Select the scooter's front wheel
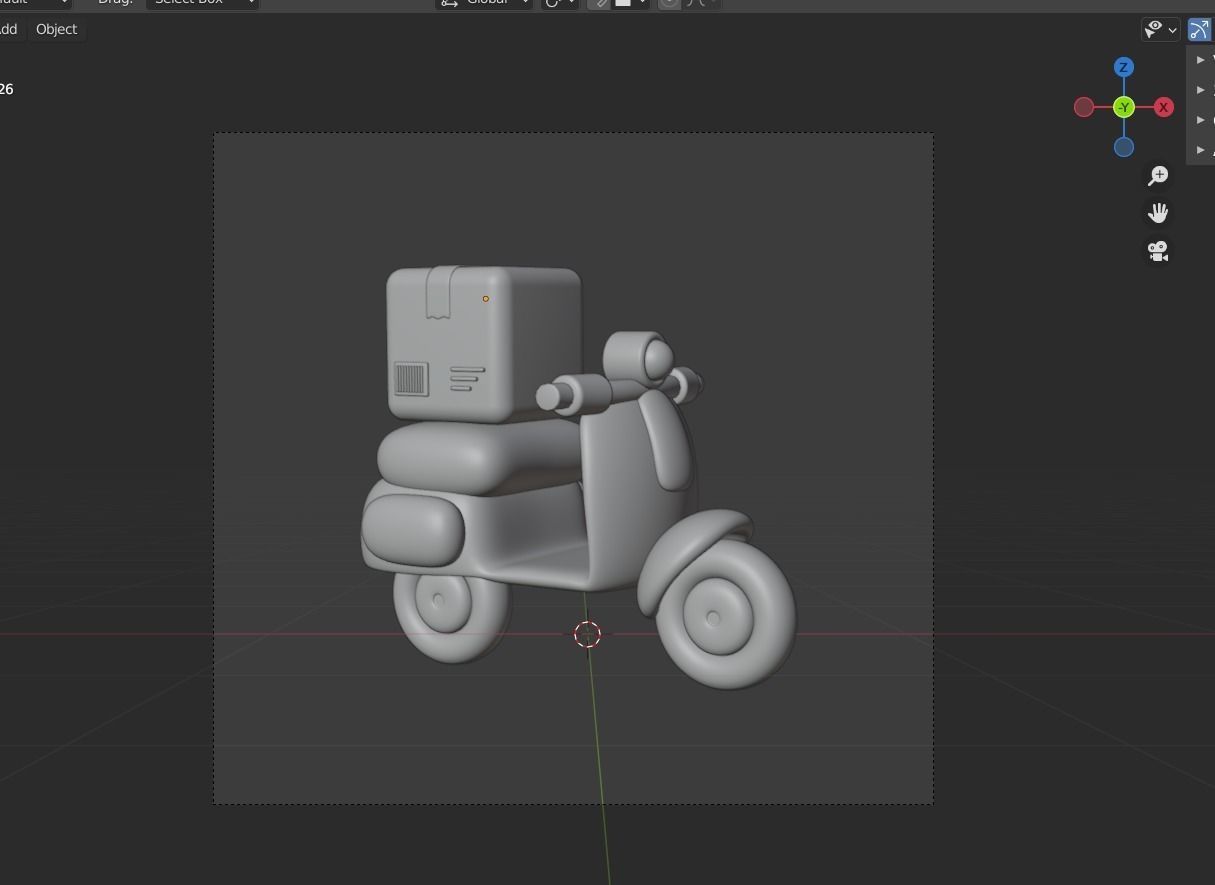Viewport: 1215px width, 885px height. pyautogui.click(x=725, y=612)
